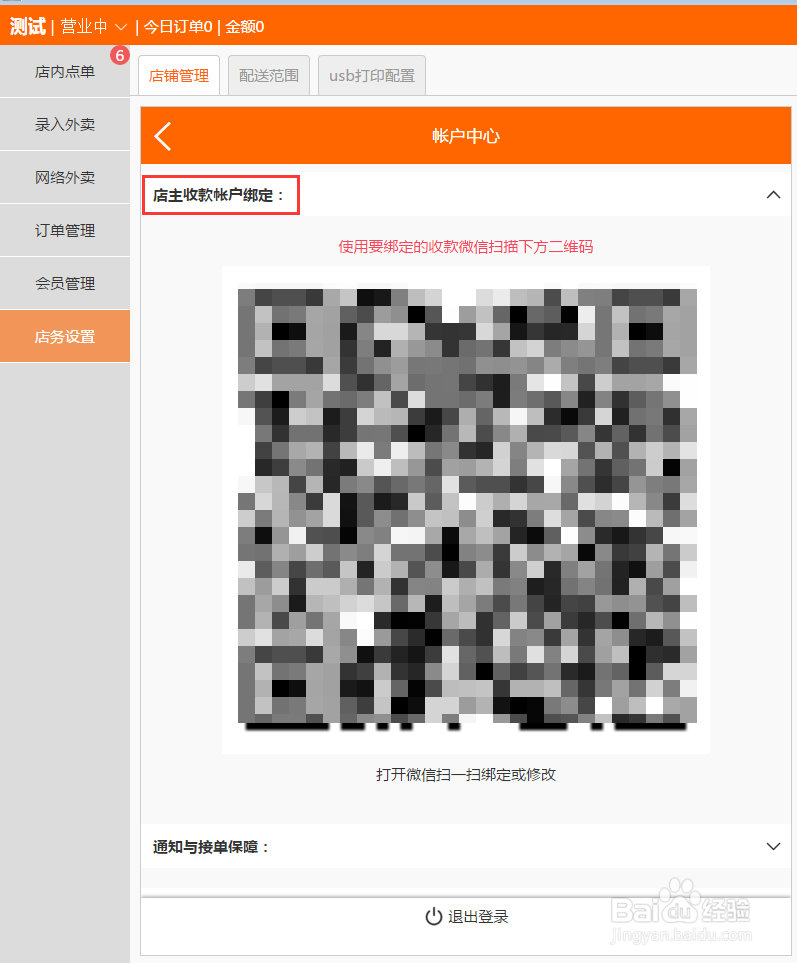Image resolution: width=797 pixels, height=963 pixels.
Task: Click the 今日订单0 text in header
Action: pyautogui.click(x=178, y=26)
